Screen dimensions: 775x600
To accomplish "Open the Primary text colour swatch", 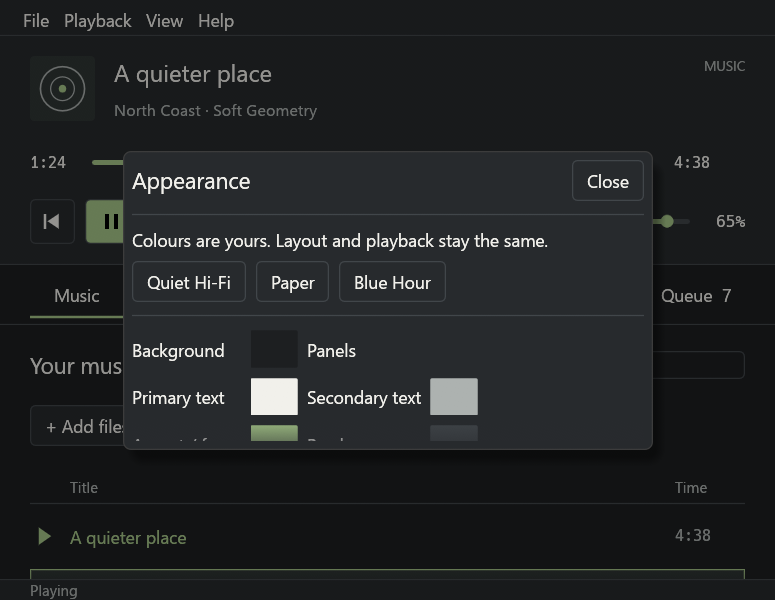I will tap(274, 397).
